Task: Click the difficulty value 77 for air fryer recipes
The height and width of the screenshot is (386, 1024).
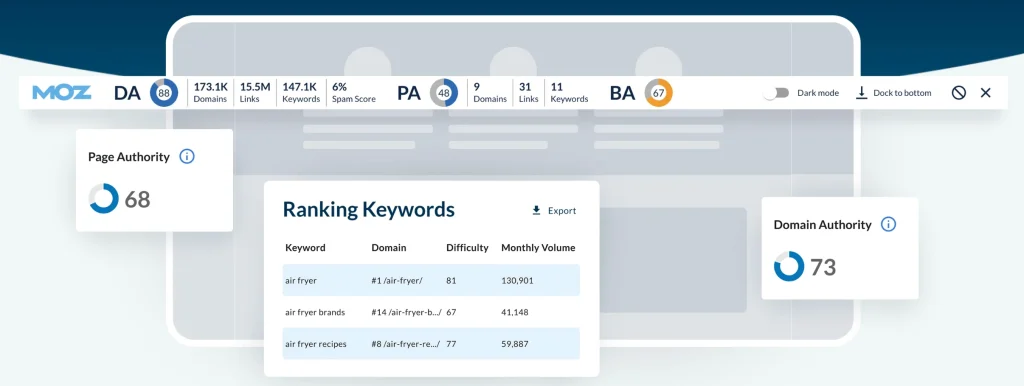Action: [x=451, y=344]
